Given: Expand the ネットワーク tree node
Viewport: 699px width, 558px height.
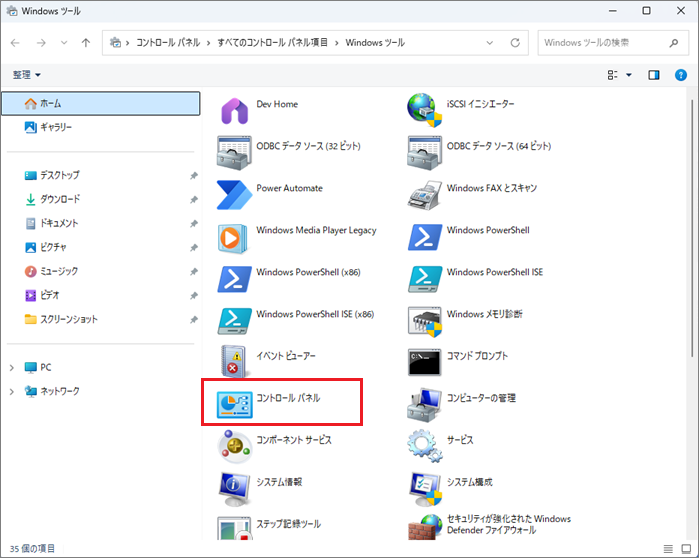Looking at the screenshot, I should coord(12,392).
